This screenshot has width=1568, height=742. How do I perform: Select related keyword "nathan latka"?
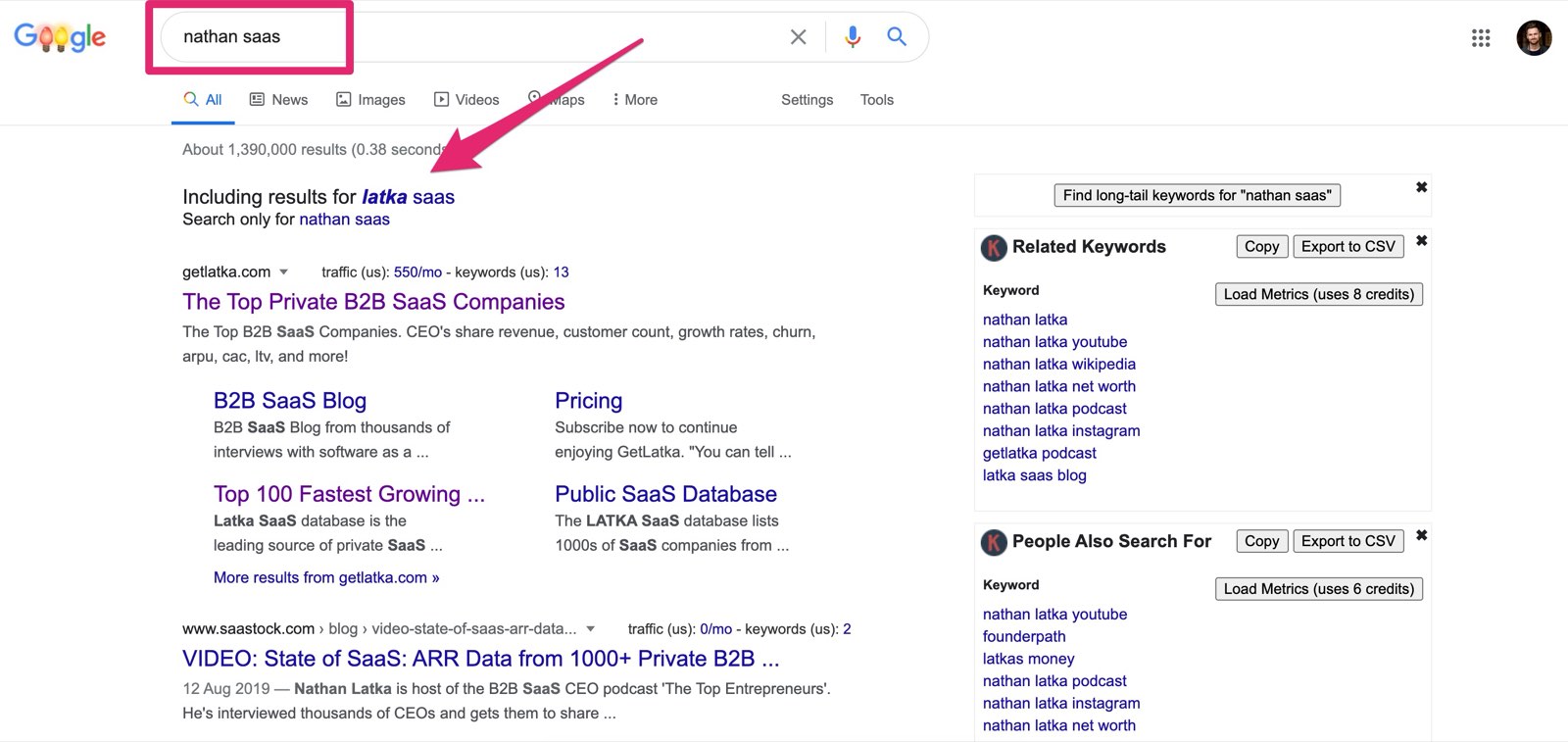pyautogui.click(x=1025, y=320)
